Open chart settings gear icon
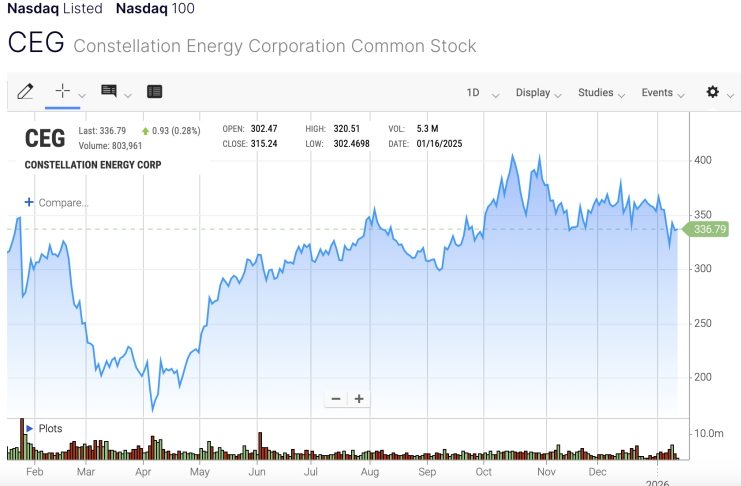741x486 pixels. (x=712, y=92)
